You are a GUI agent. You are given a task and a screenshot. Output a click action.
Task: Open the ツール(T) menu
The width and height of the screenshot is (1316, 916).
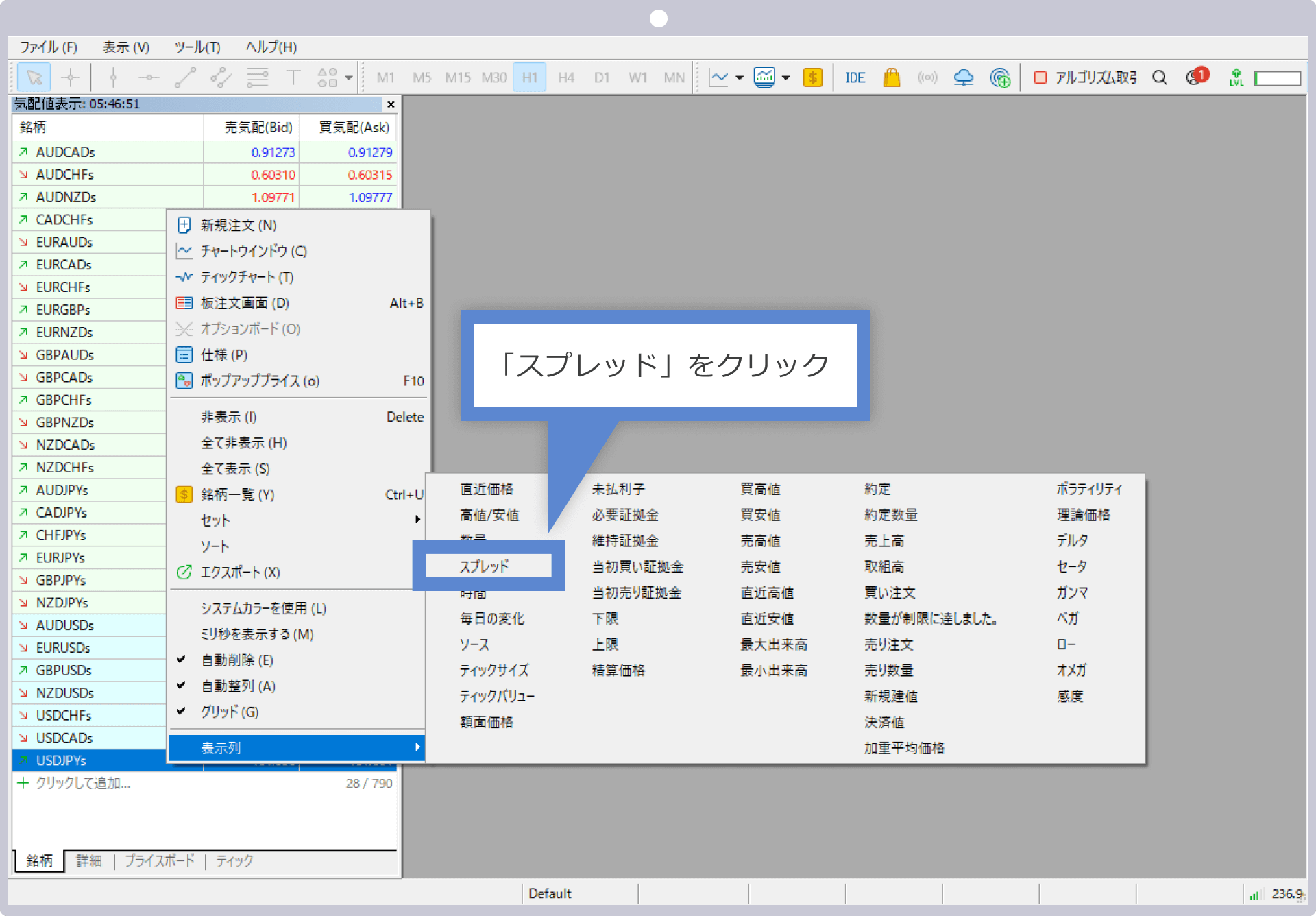[x=197, y=47]
